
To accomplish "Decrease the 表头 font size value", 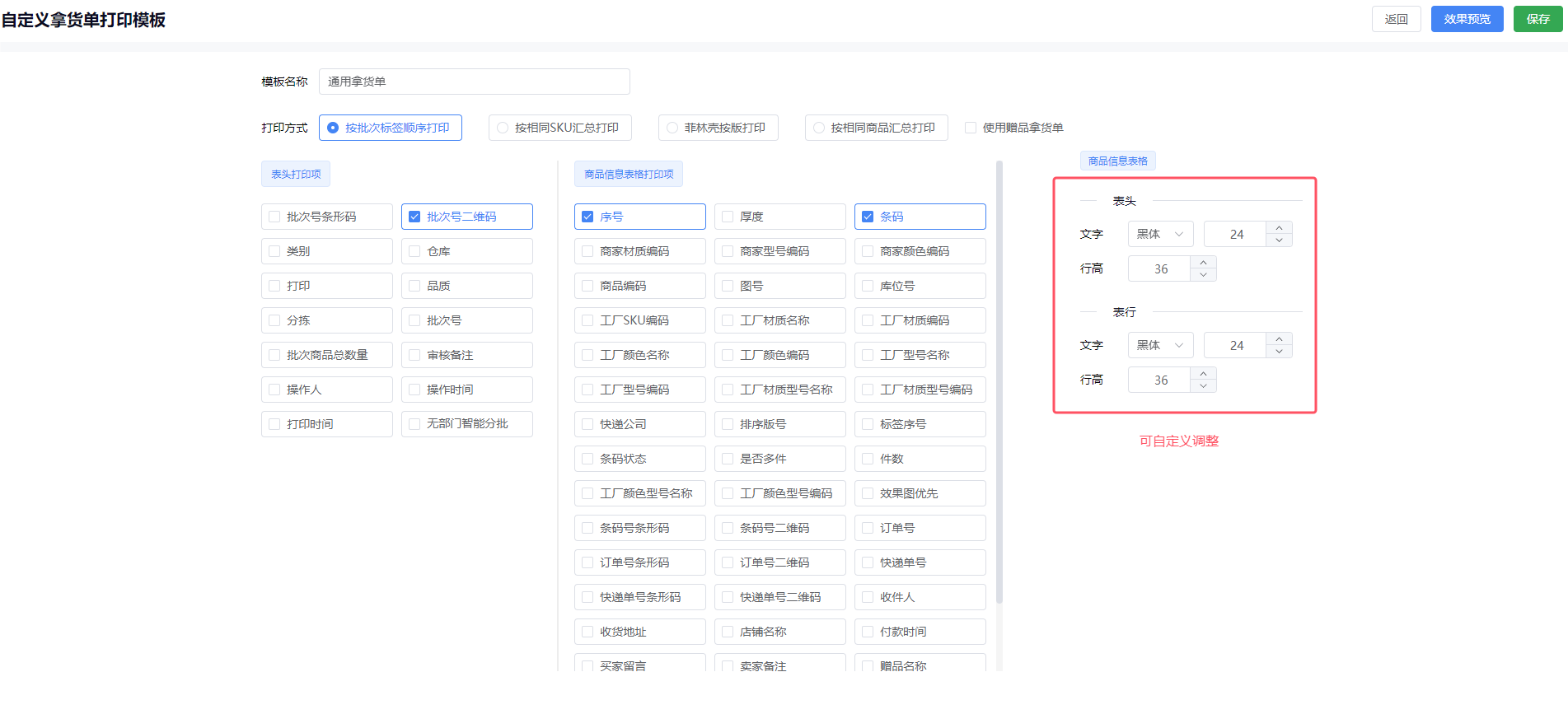I will (1279, 240).
